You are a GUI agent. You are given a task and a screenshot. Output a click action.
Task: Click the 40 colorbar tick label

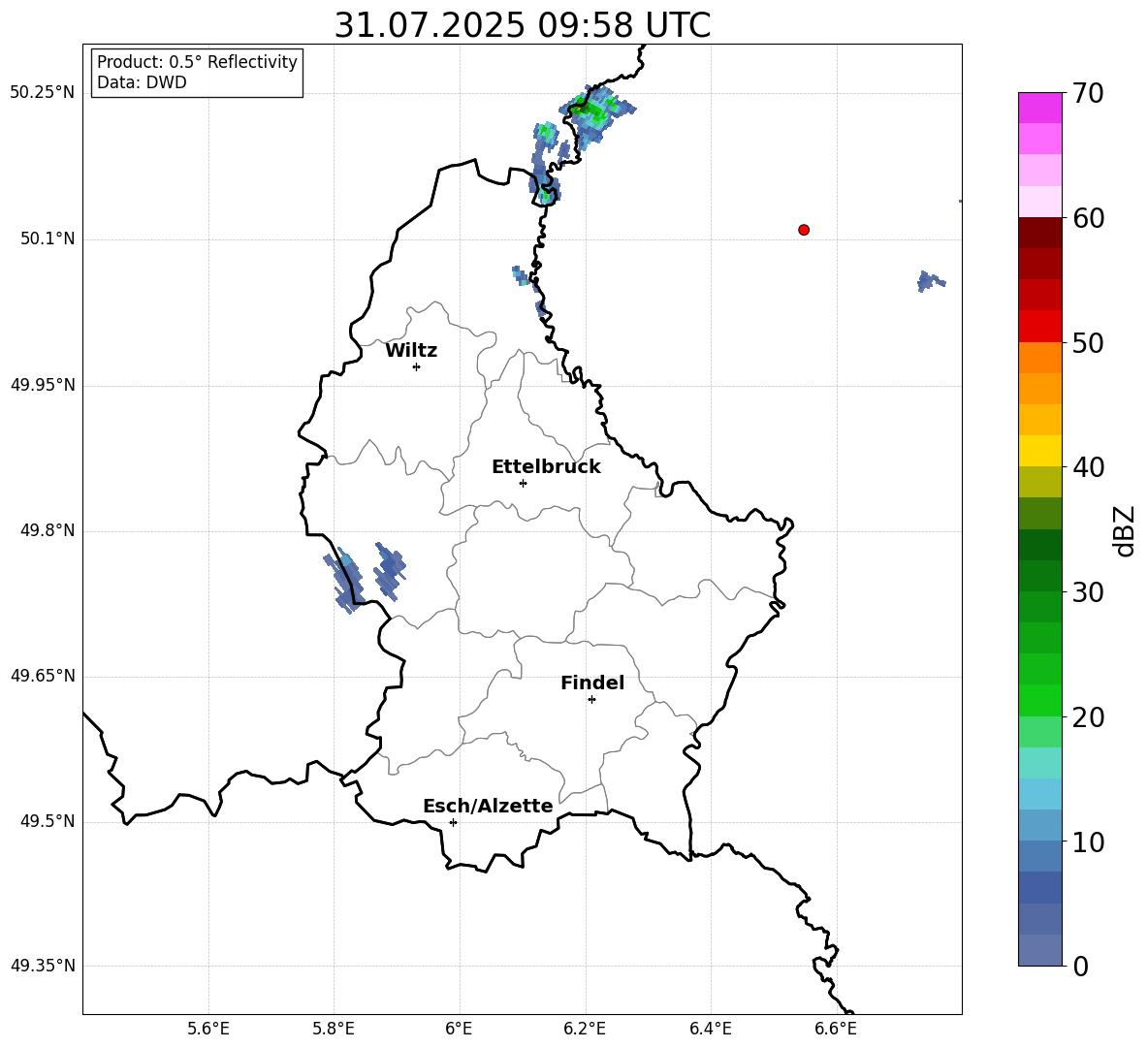pyautogui.click(x=1088, y=467)
